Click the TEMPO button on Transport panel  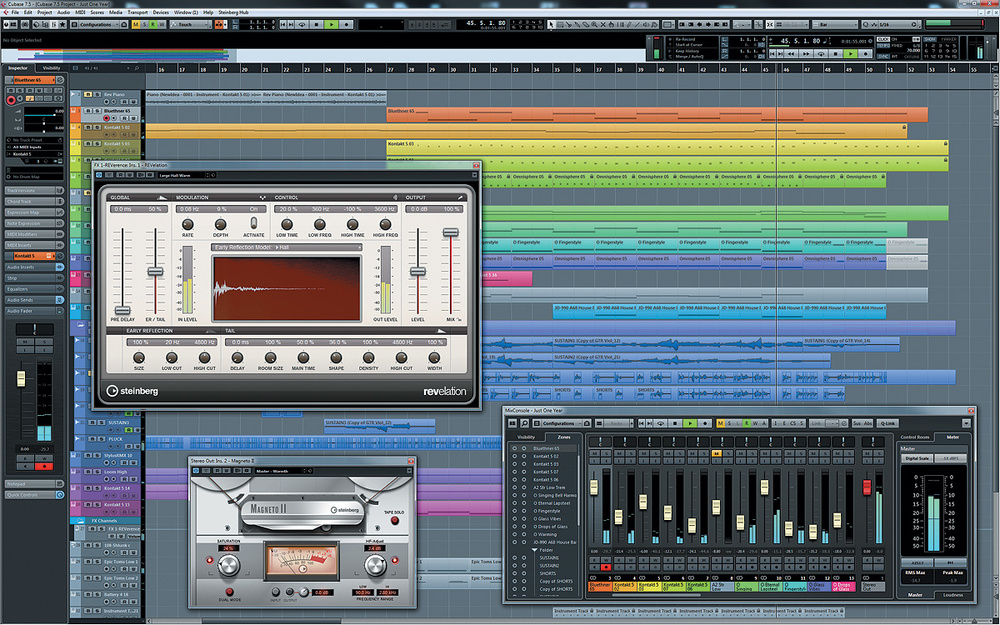click(883, 45)
